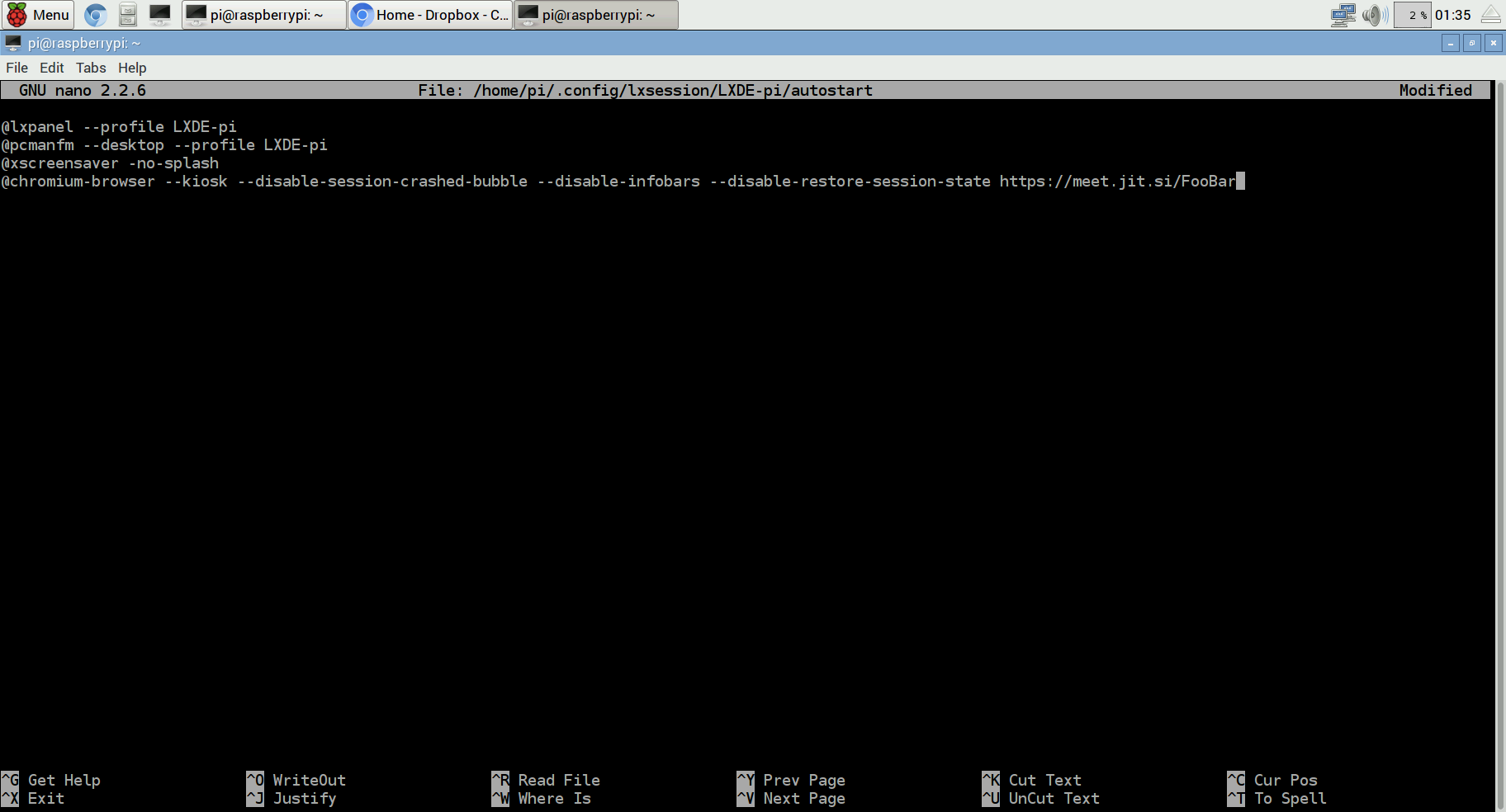Place cursor on the @xscreensaver -no-splash line
The height and width of the screenshot is (812, 1506).
[110, 163]
